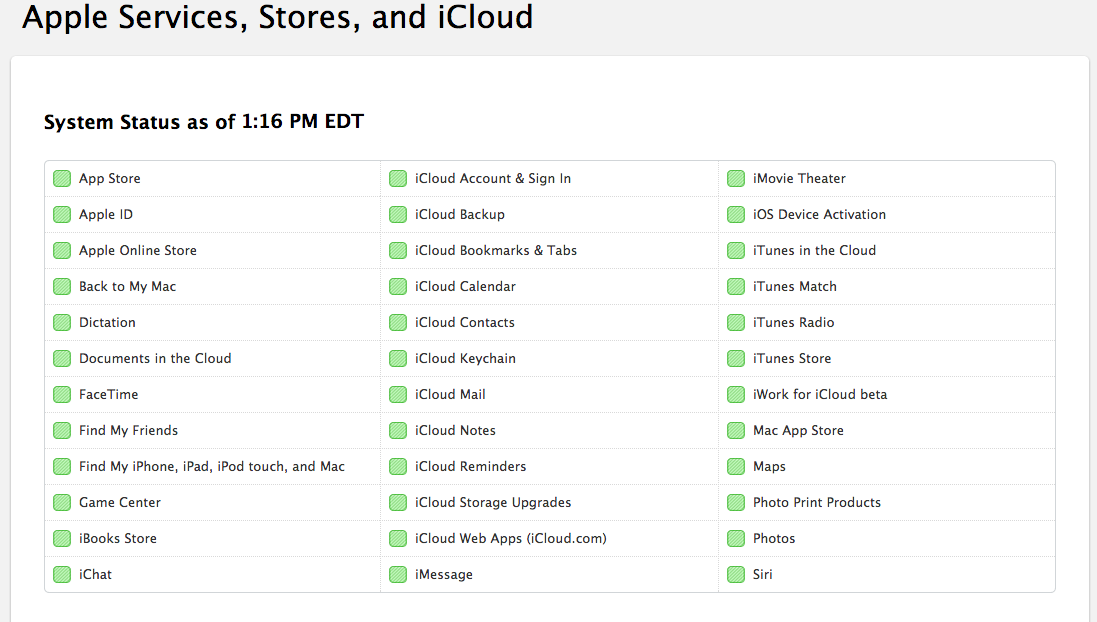Click the "iCloud Calendar" label text

pyautogui.click(x=465, y=286)
